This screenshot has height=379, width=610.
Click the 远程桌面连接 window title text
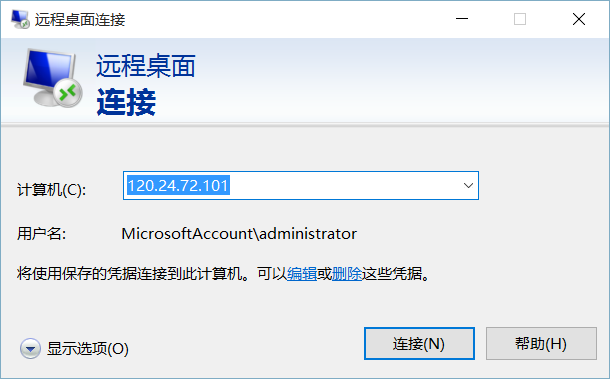(x=80, y=19)
